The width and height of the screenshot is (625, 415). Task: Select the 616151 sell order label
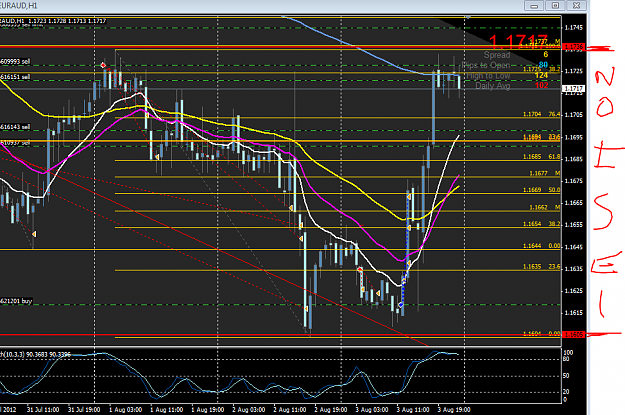tap(15, 77)
